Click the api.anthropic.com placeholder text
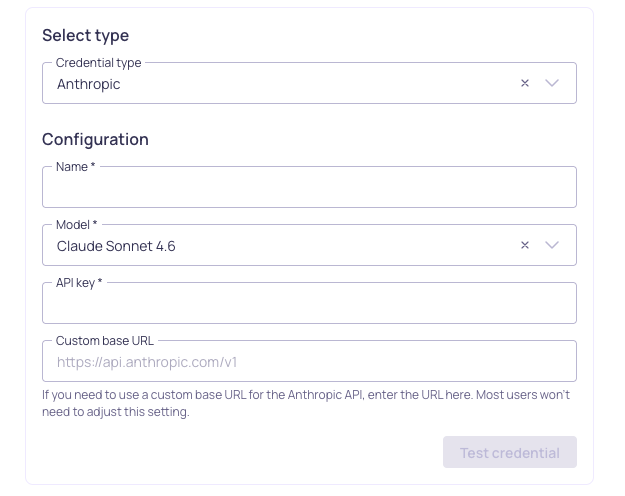Screen dimensions: 625x496 coord(147,362)
